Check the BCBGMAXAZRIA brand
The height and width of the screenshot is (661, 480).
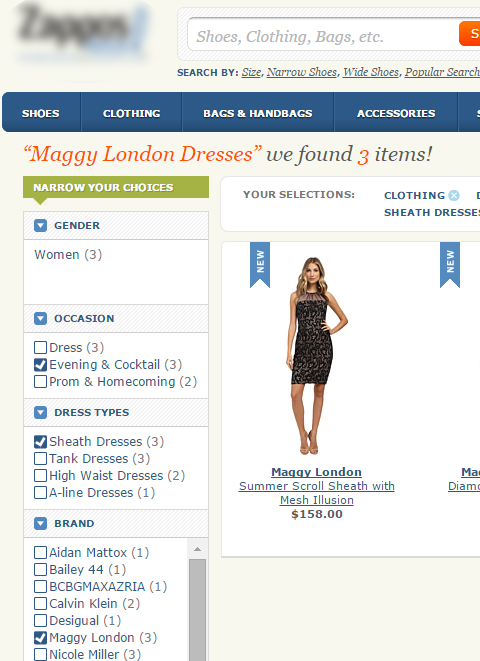[40, 586]
